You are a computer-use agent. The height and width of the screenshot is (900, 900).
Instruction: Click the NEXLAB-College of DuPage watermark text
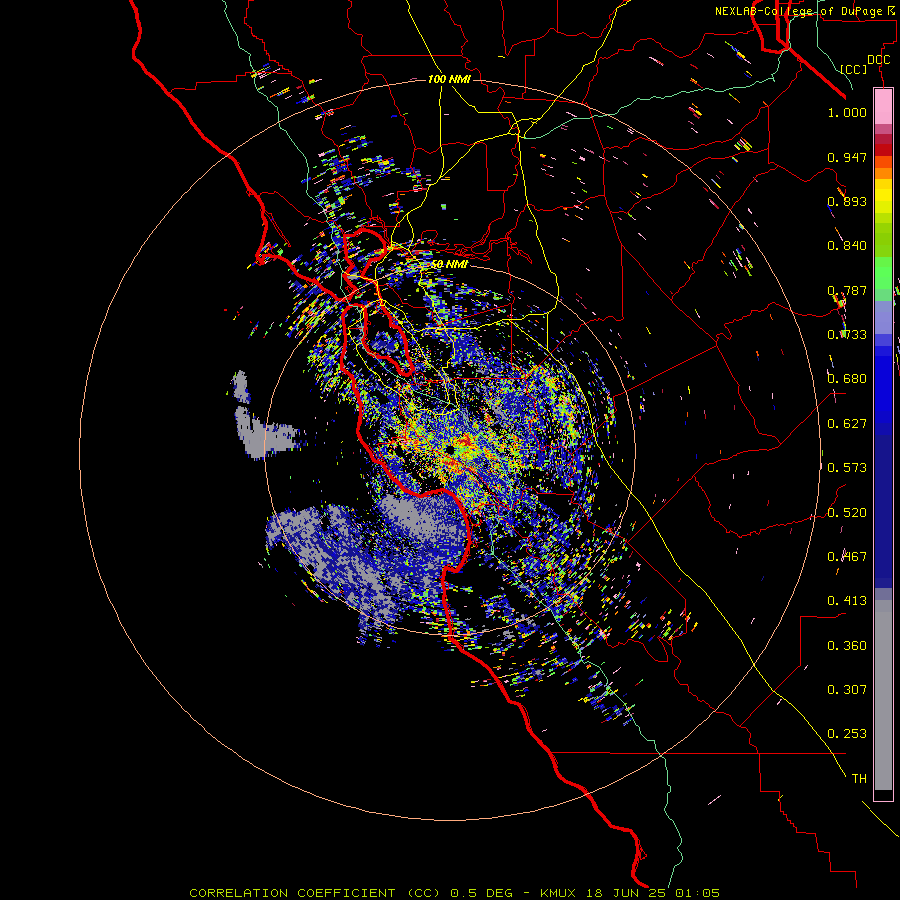coord(804,11)
